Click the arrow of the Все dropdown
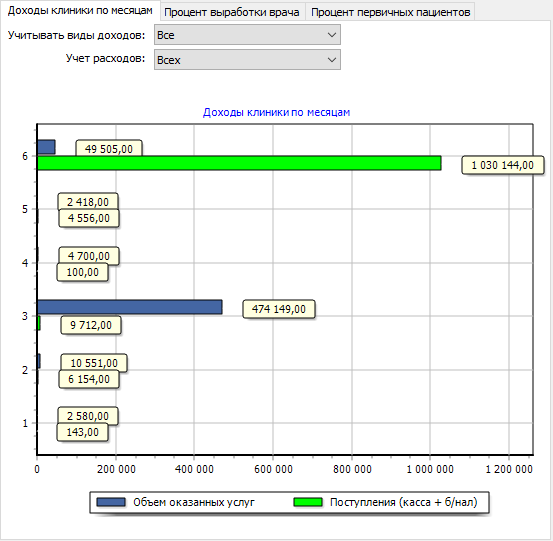The height and width of the screenshot is (541, 553). point(332,35)
